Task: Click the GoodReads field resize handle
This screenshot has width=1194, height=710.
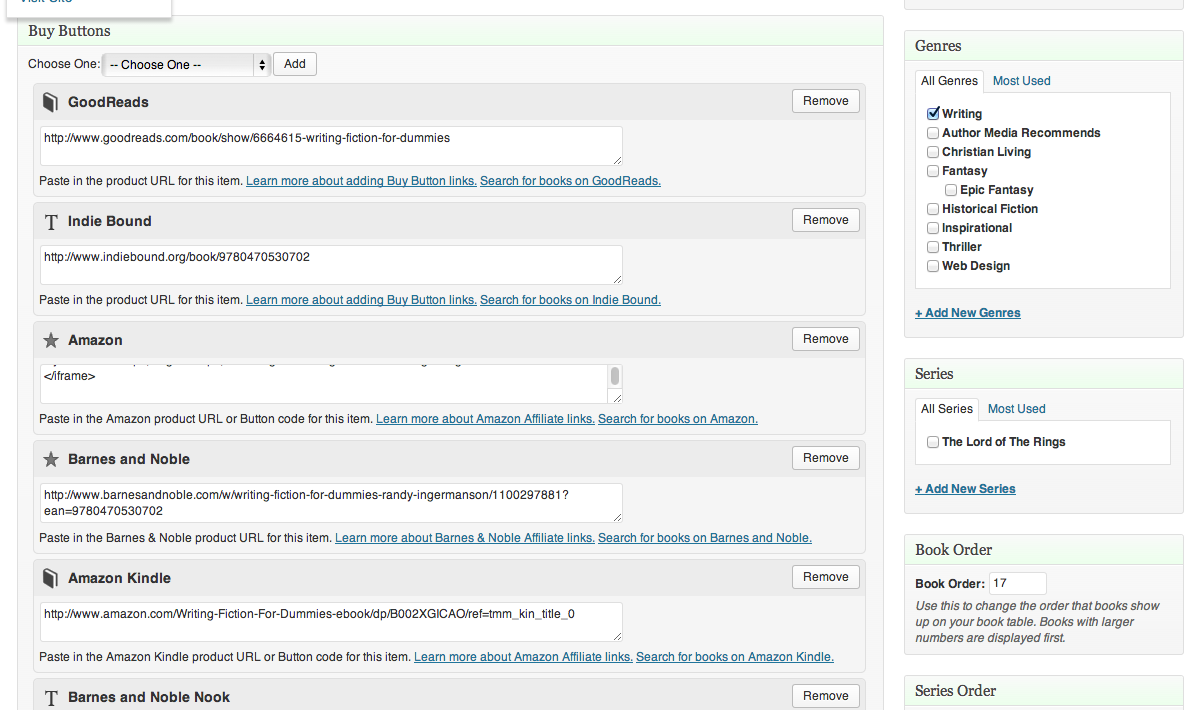Action: 617,160
